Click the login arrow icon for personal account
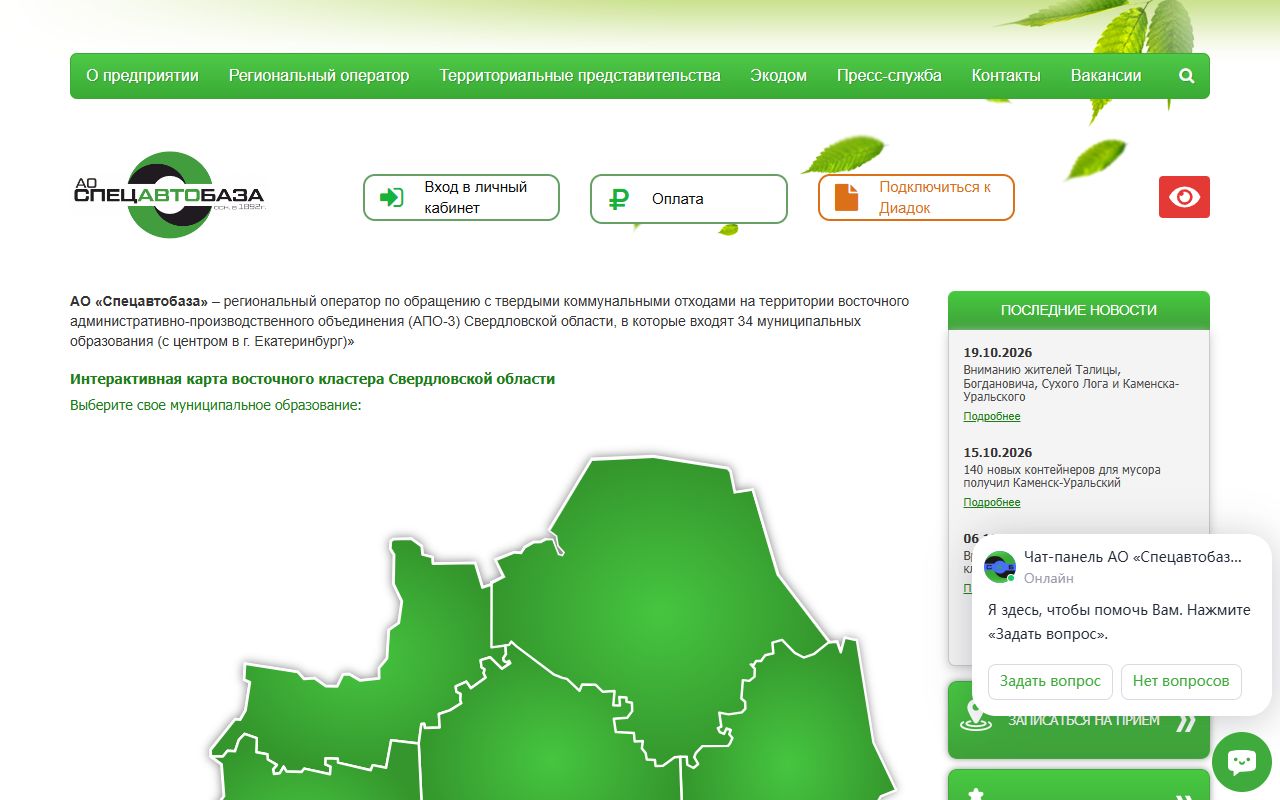Image resolution: width=1280 pixels, height=800 pixels. pyautogui.click(x=391, y=198)
